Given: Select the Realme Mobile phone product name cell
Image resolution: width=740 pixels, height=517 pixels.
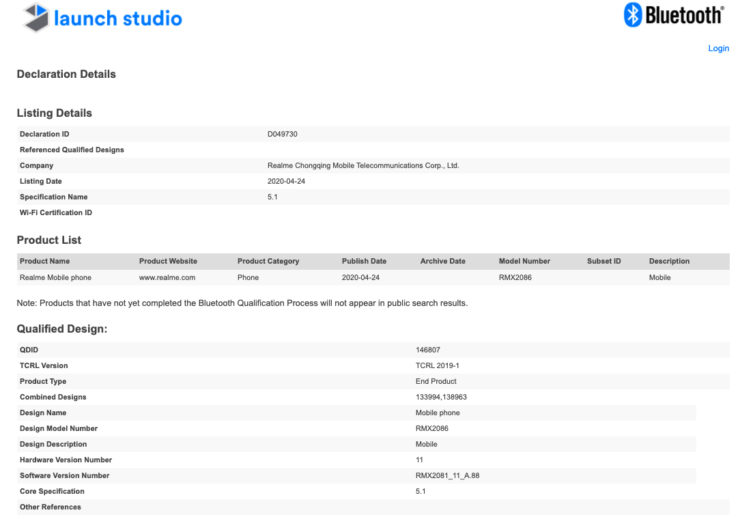Looking at the screenshot, I should click(55, 278).
